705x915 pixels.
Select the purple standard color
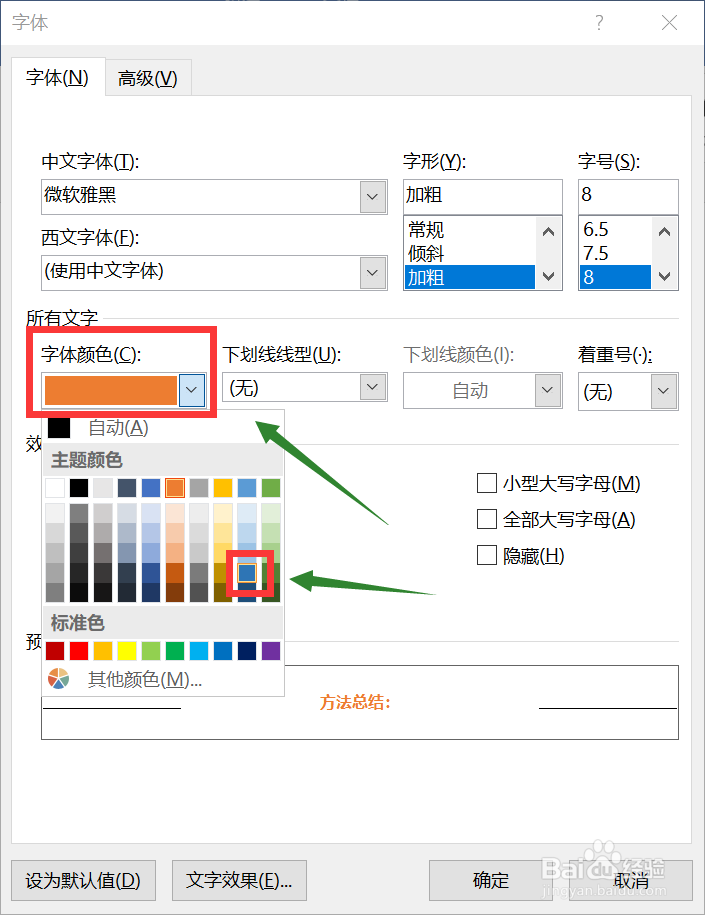(271, 651)
